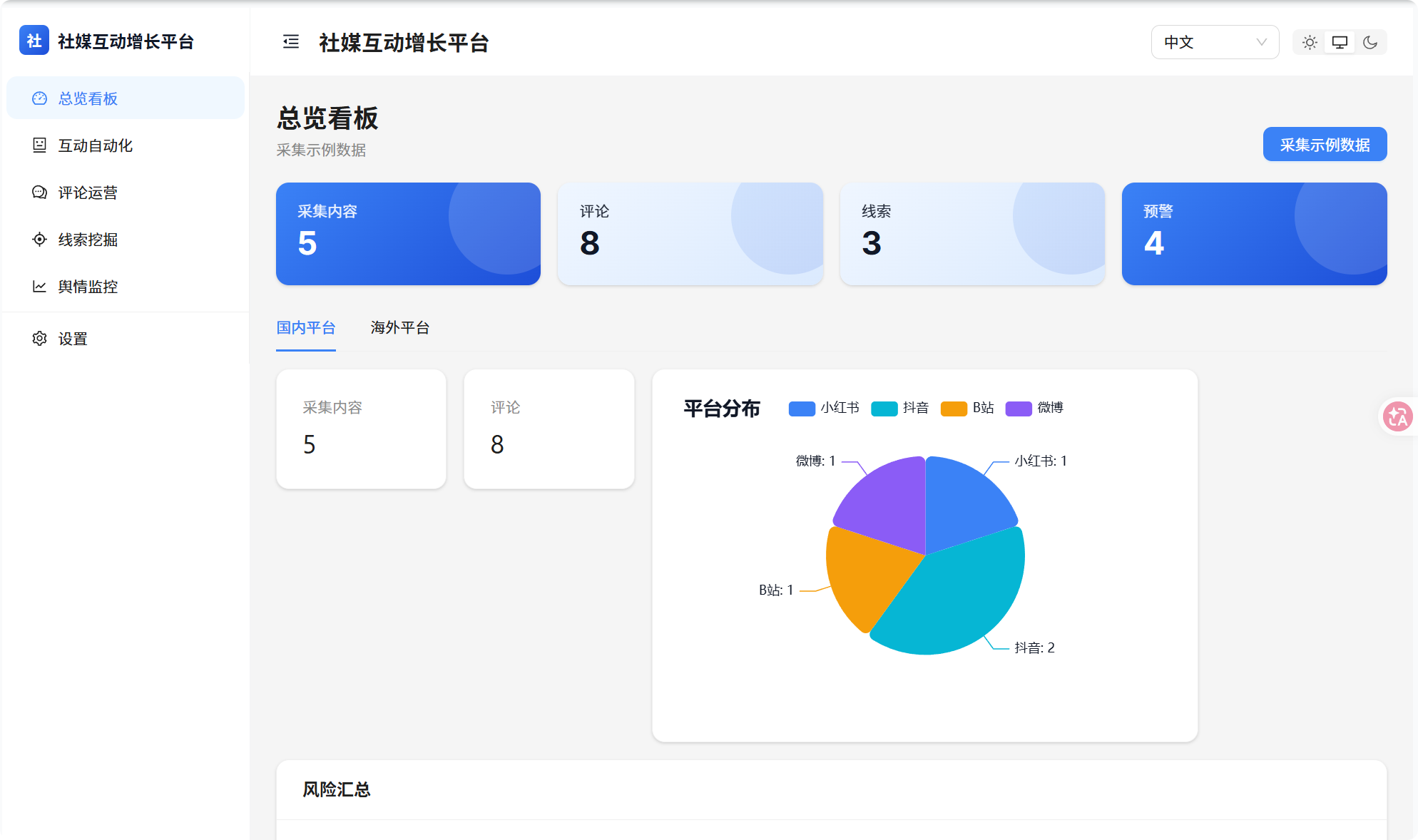Open 舆情监控 in the sidebar
The image size is (1418, 840).
[x=126, y=287]
